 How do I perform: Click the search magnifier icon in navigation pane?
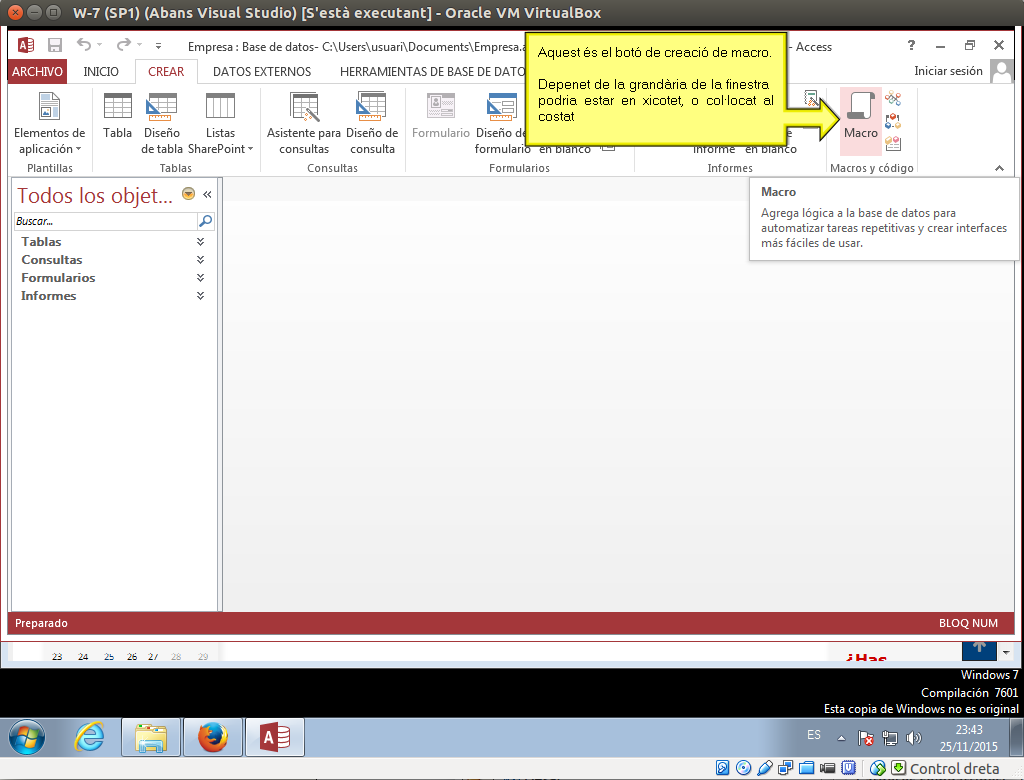coord(205,221)
